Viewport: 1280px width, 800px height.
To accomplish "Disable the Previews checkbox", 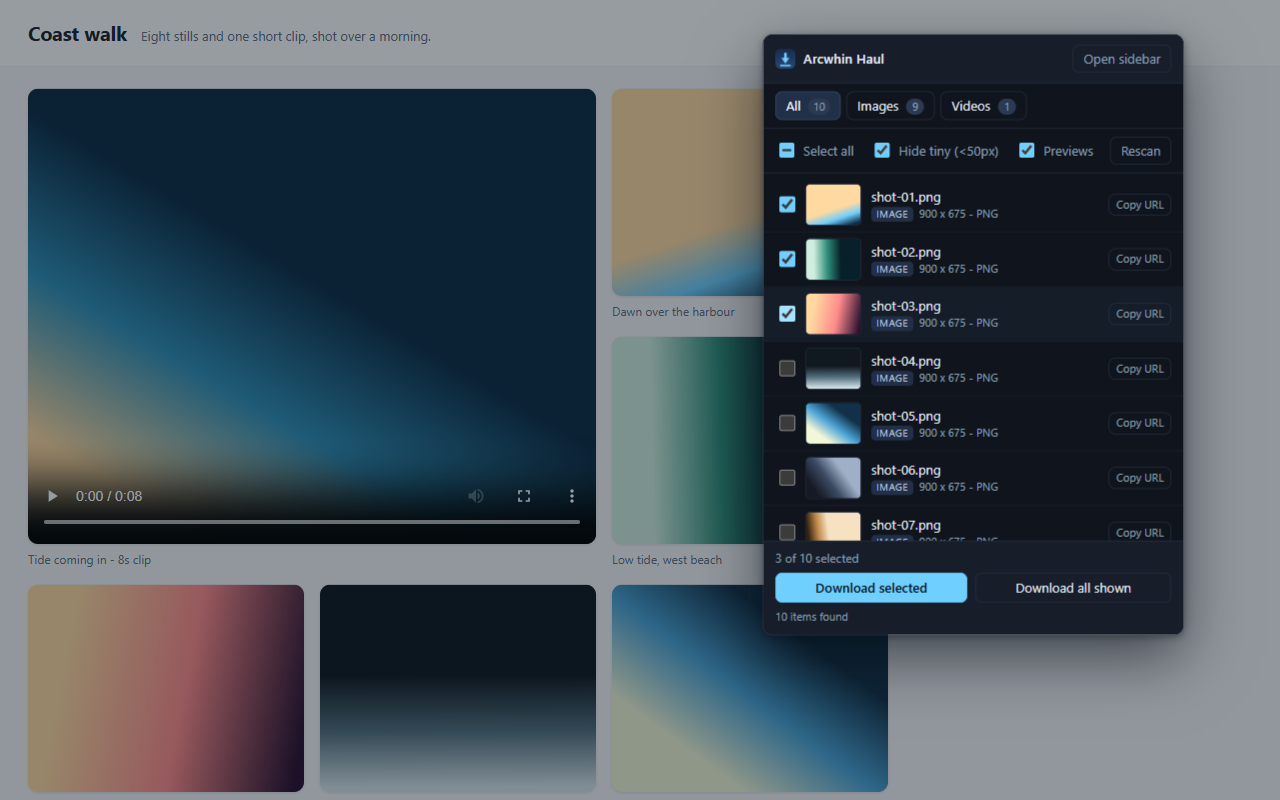I will pyautogui.click(x=1027, y=151).
